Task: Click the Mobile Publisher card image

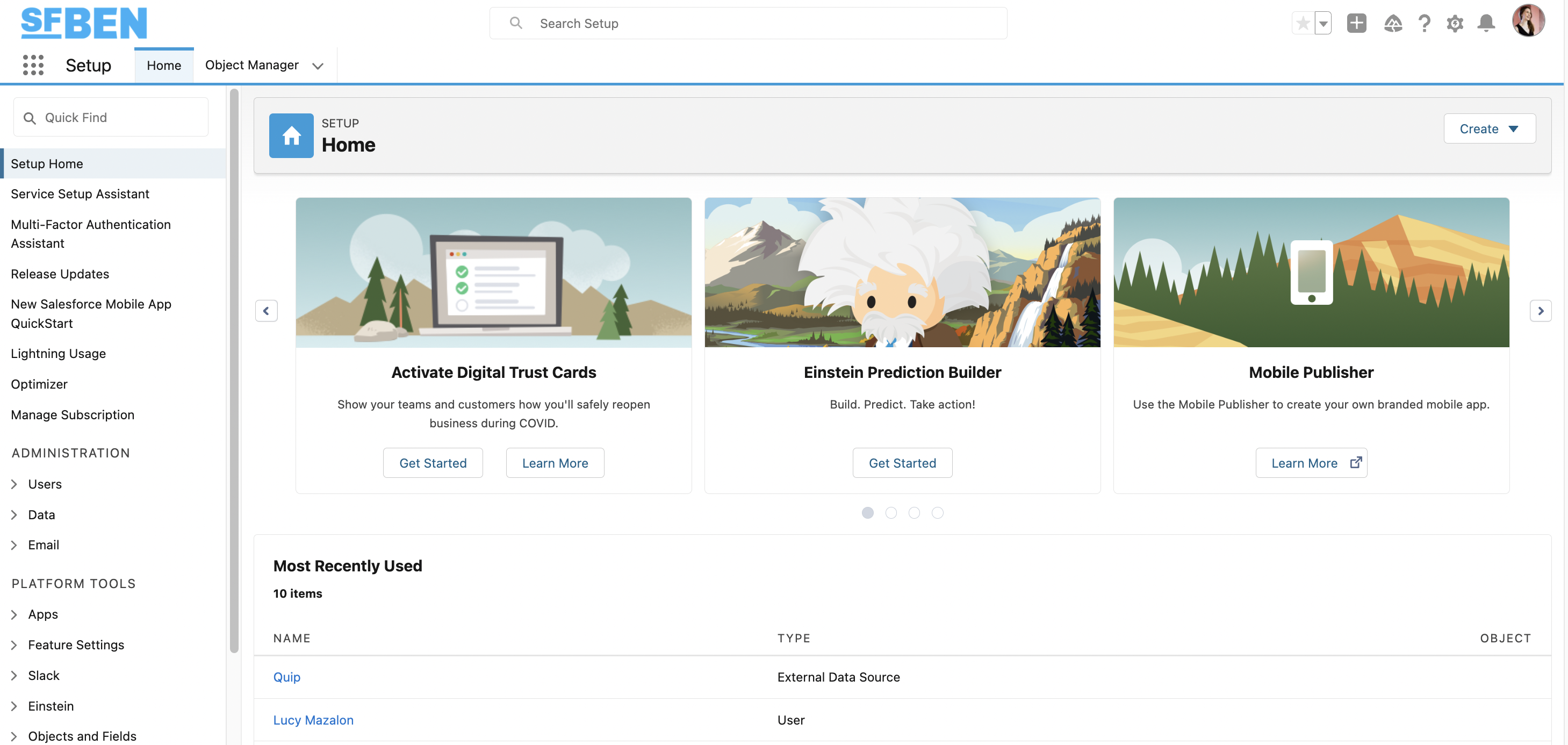Action: 1311,272
